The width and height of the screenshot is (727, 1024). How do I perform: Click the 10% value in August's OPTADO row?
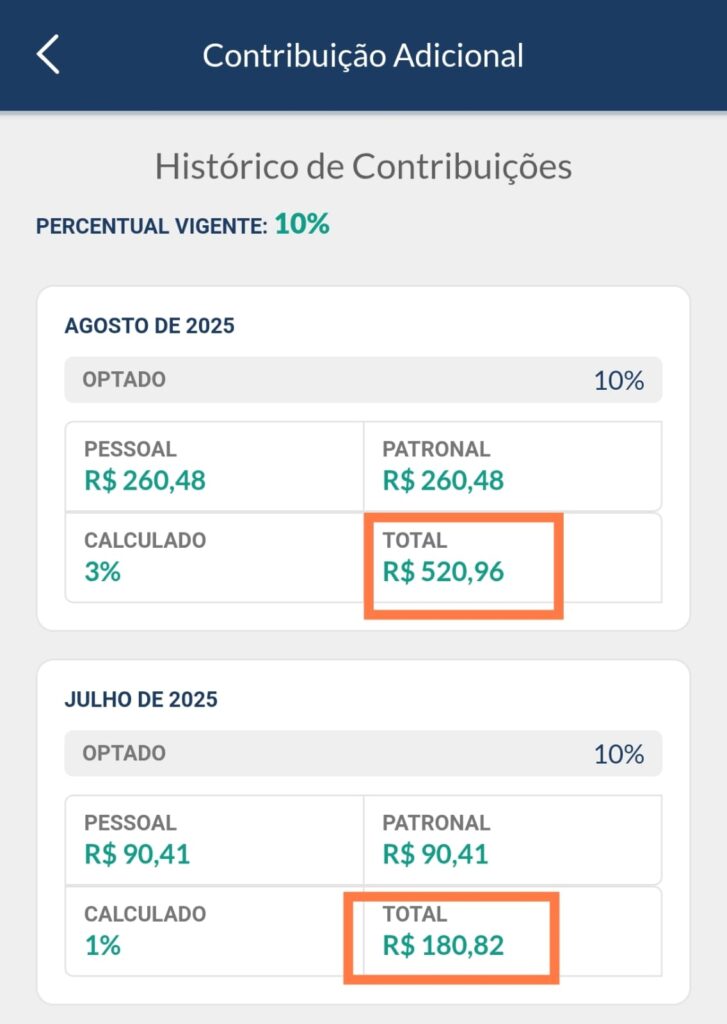619,381
